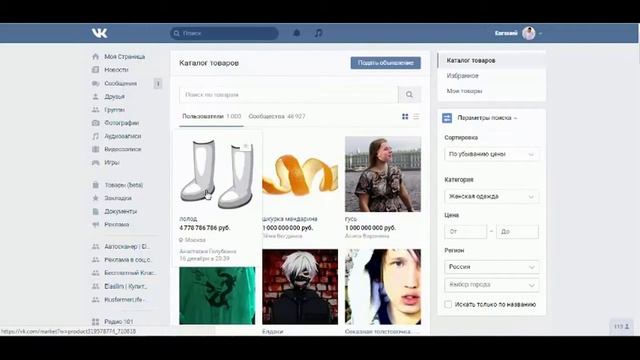Click seller name Анастасия Голубкина
The image size is (640, 360).
(x=208, y=251)
